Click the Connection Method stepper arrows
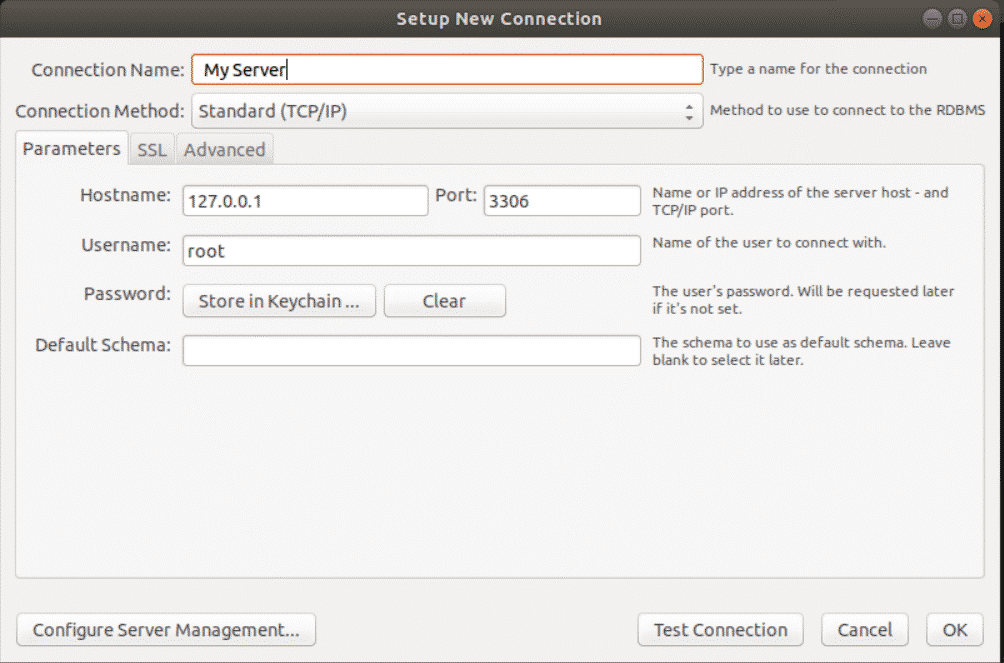 coord(691,111)
